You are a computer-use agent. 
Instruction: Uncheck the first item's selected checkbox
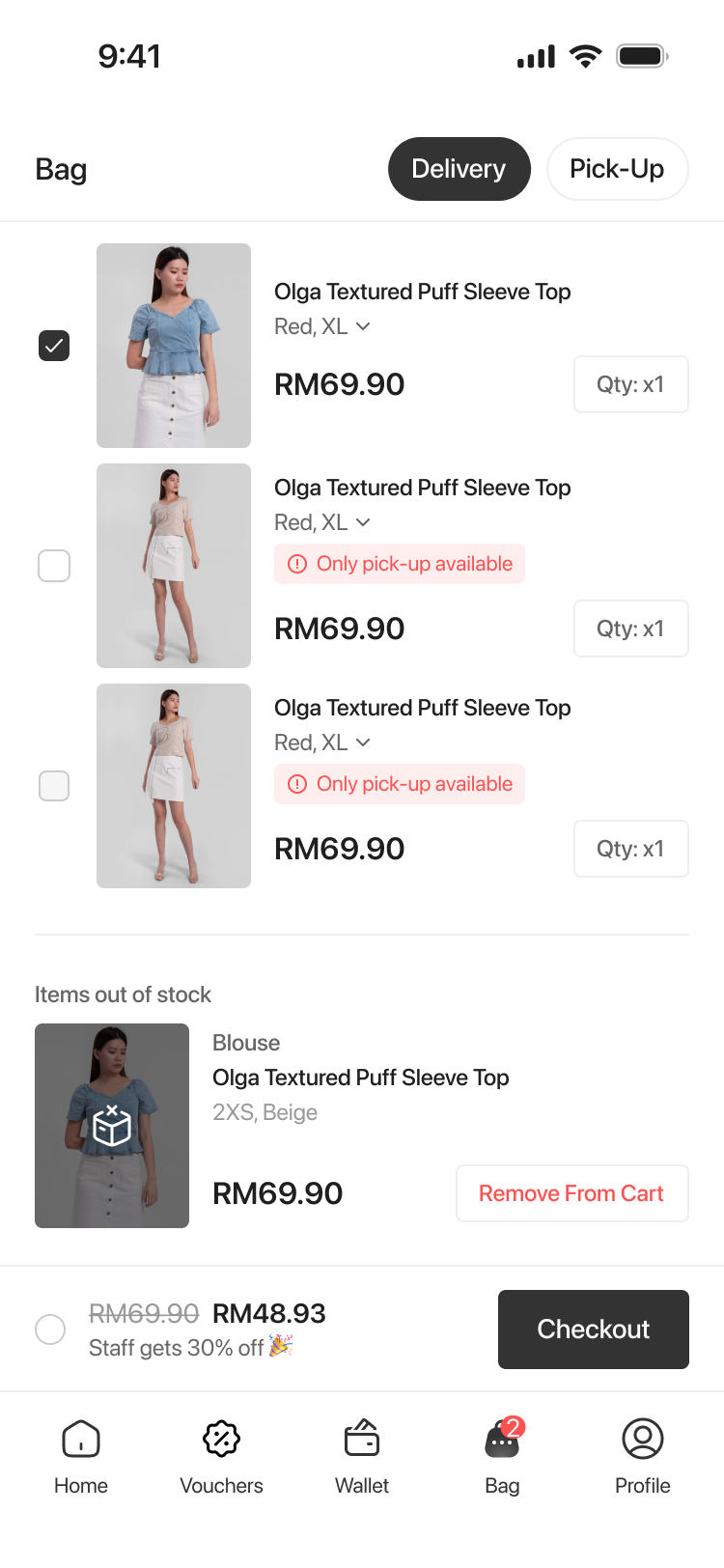click(54, 346)
